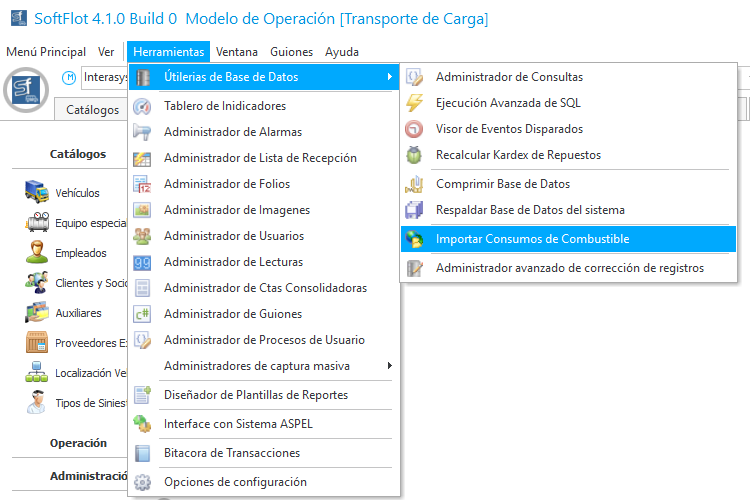Image resolution: width=750 pixels, height=500 pixels.
Task: Open the Ventana menu
Action: point(236,52)
